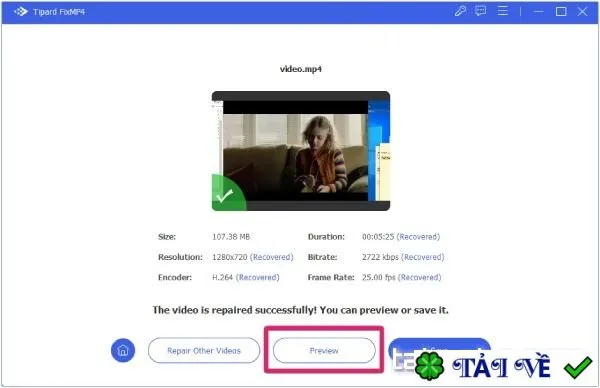600x388 pixels.
Task: Click the repaired successfully message text
Action: pos(300,310)
